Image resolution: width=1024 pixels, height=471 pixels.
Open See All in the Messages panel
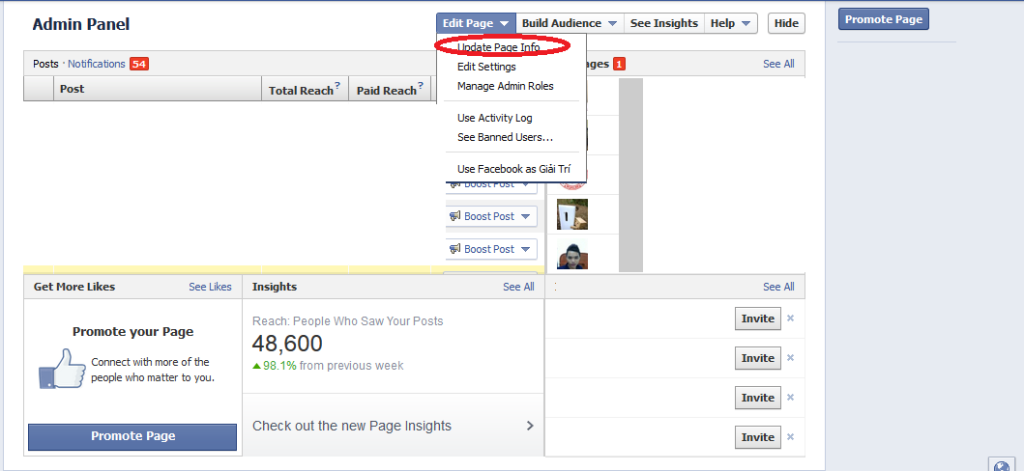click(778, 64)
